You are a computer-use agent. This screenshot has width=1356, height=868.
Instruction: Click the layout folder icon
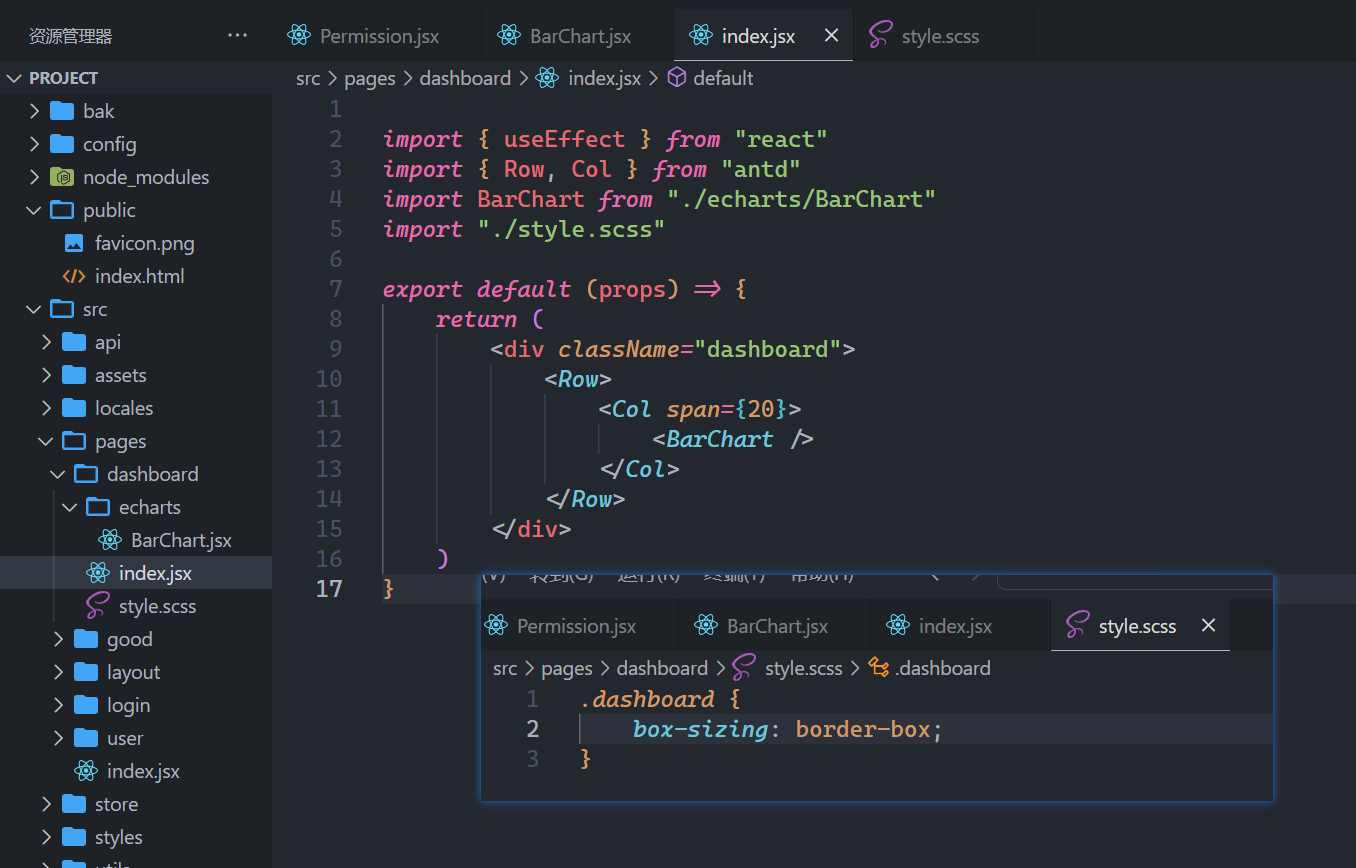coord(86,672)
